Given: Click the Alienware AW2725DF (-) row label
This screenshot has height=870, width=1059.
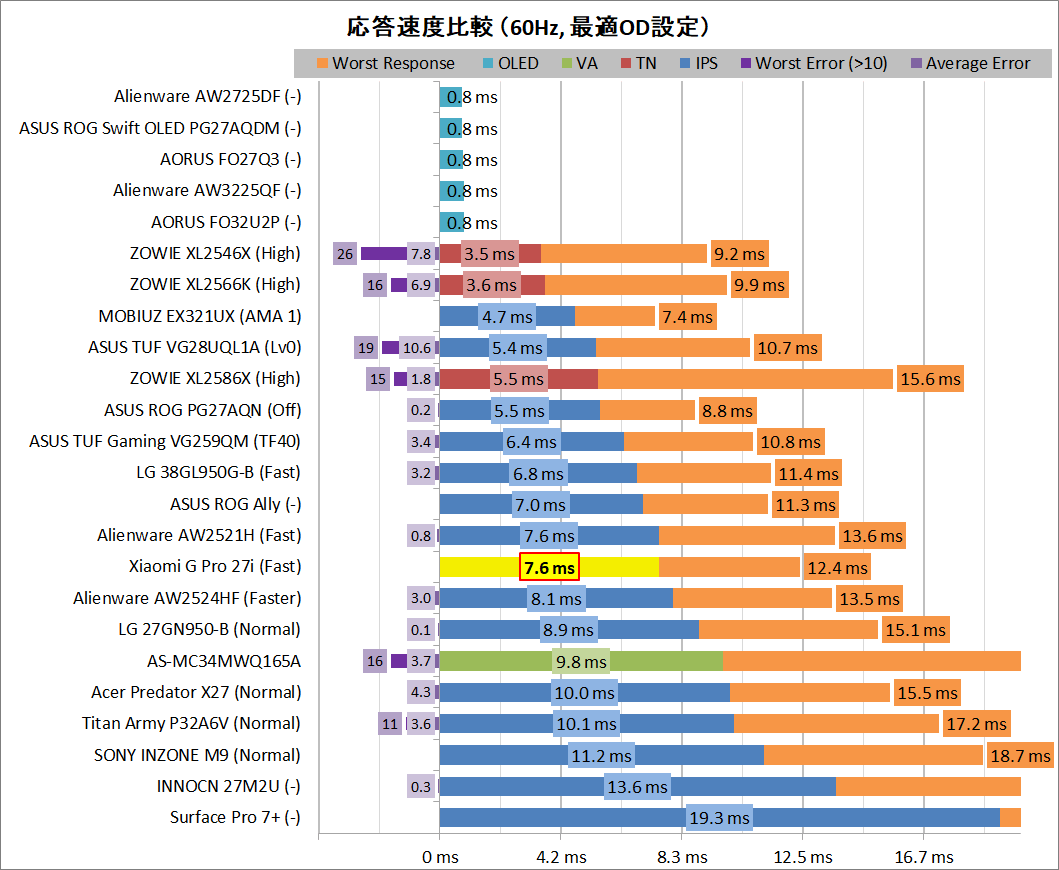Looking at the screenshot, I should 207,97.
